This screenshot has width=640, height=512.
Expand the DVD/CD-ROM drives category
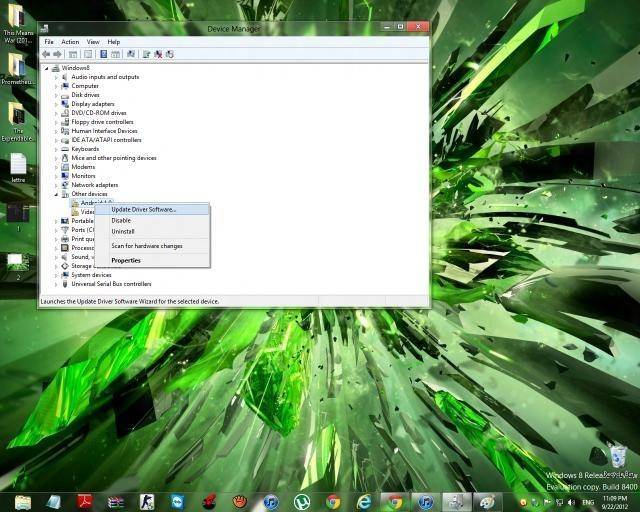pyautogui.click(x=56, y=113)
